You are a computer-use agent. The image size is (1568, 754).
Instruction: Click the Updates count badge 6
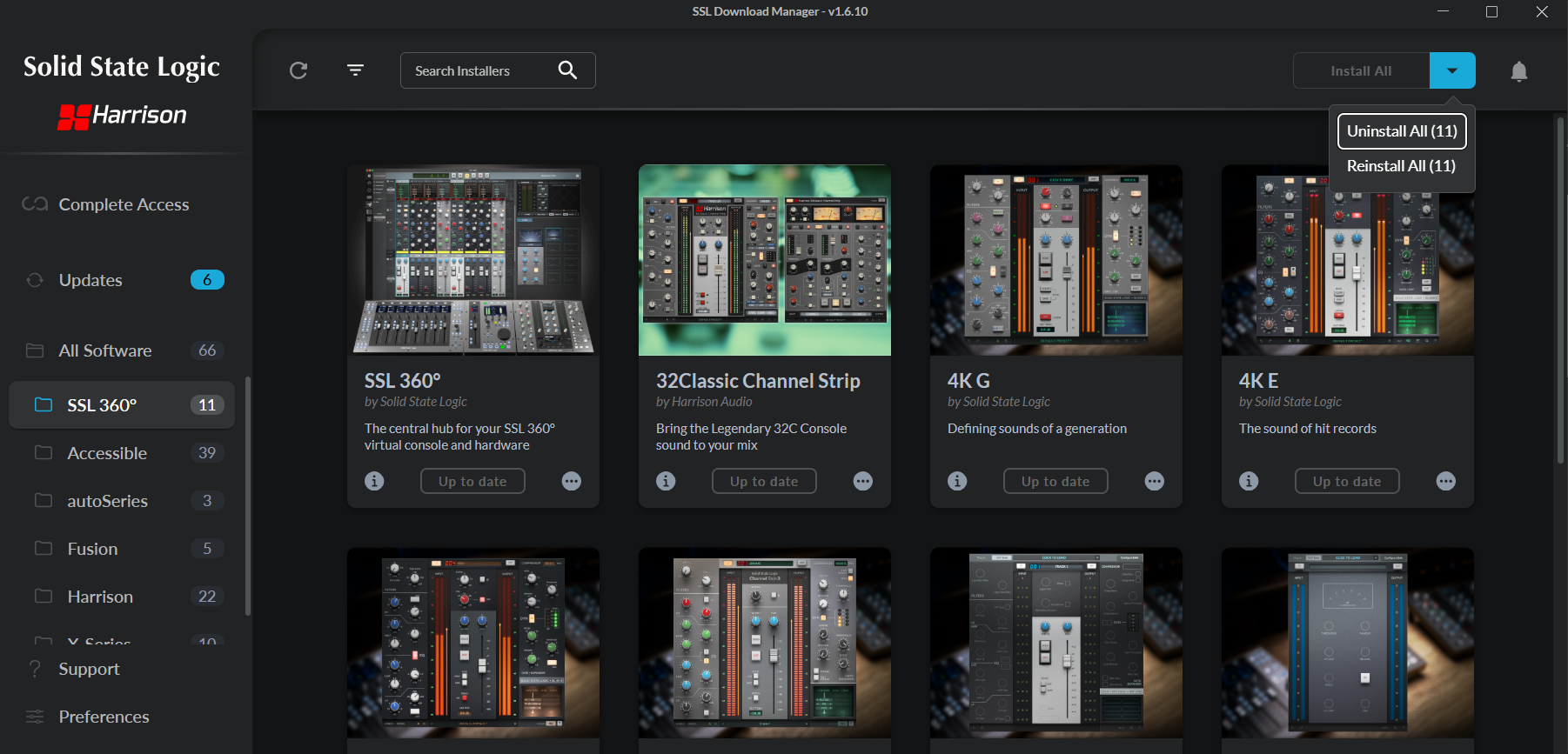207,280
